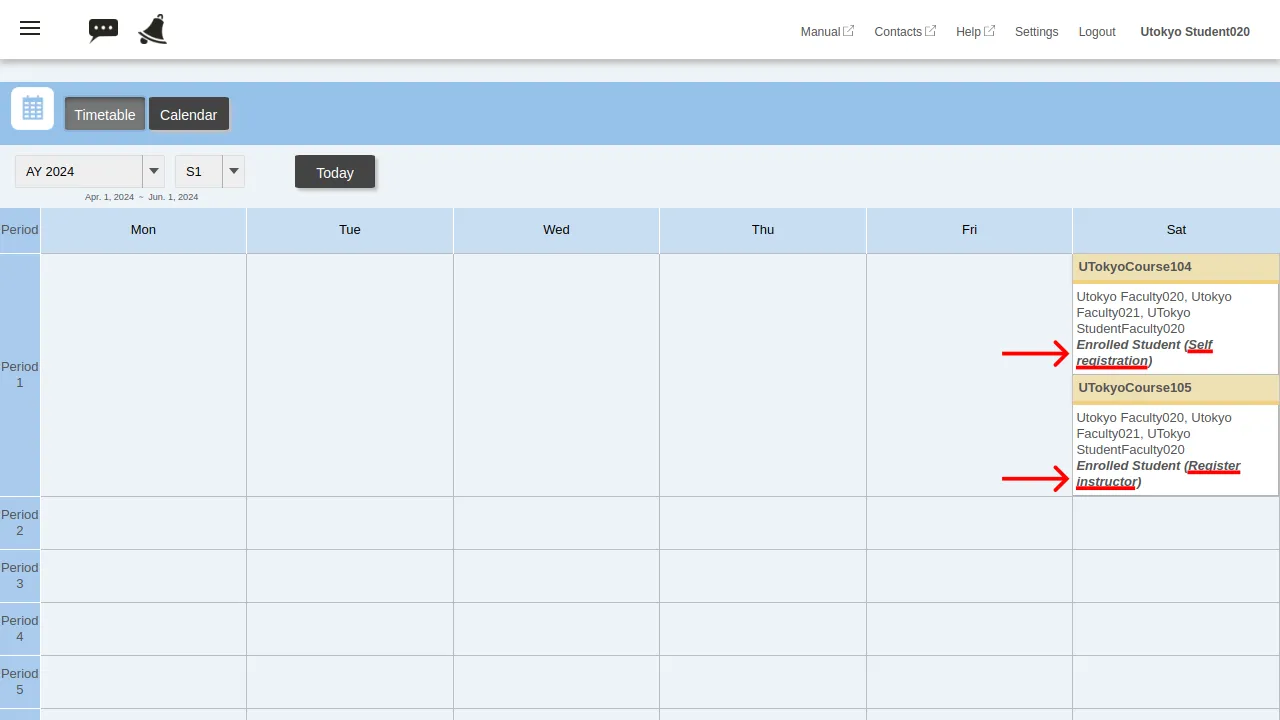Click the Utokyo Student020 account name

click(1195, 31)
